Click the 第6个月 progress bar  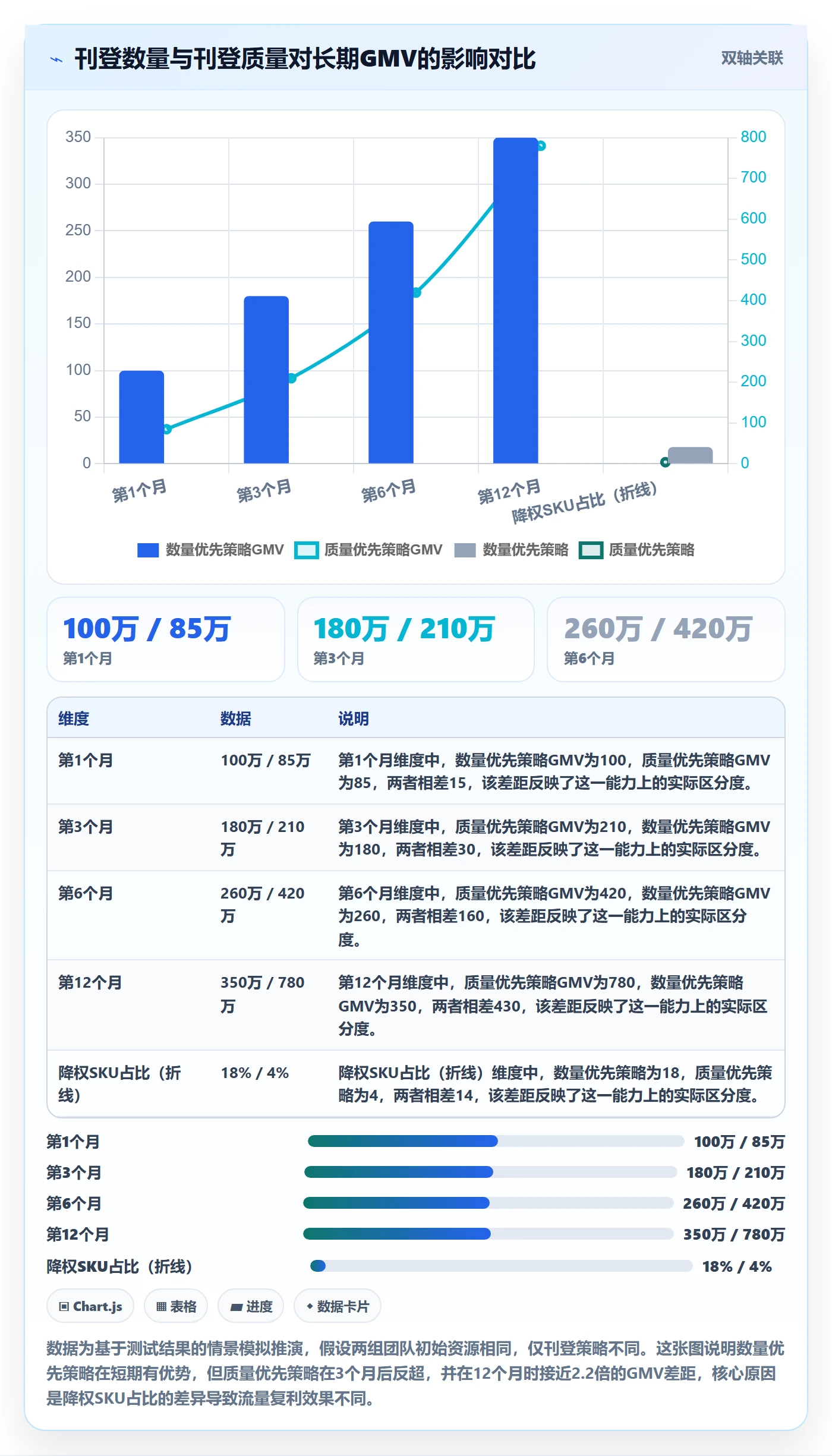click(489, 1203)
